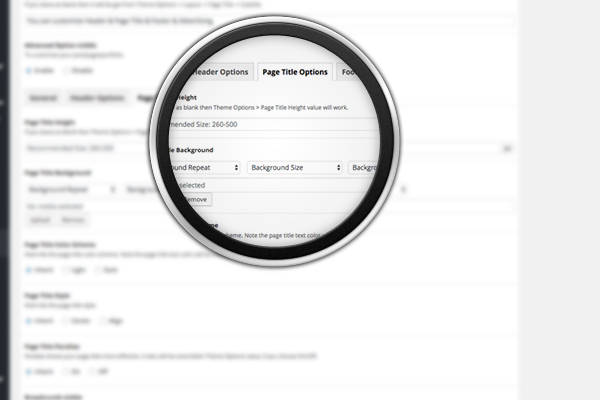Open the Background Repeat dropdown in the magnifier

[x=204, y=168]
